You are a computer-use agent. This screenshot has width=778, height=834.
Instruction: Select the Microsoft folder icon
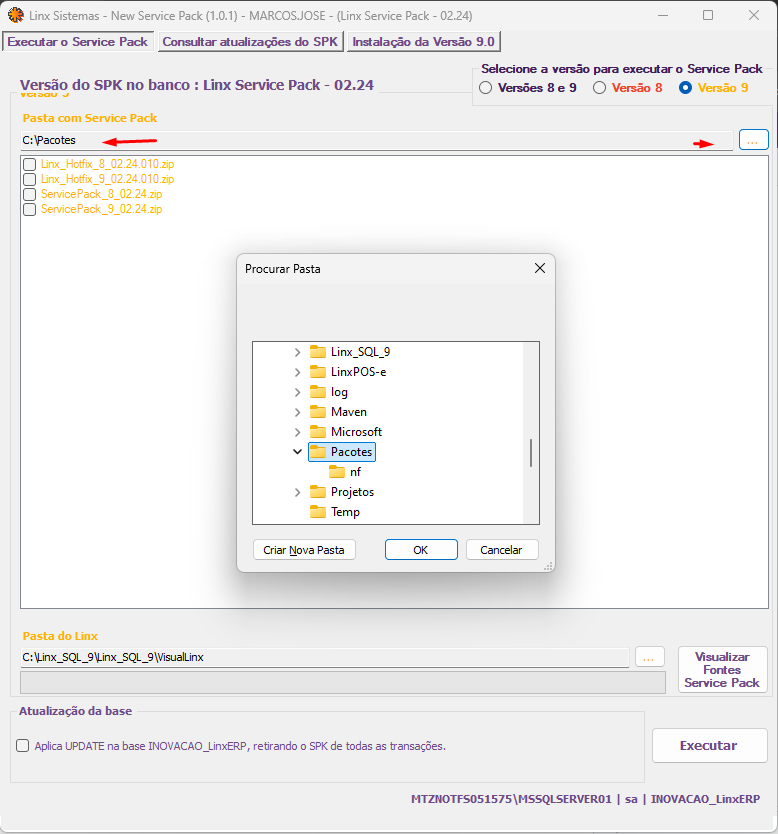point(318,432)
